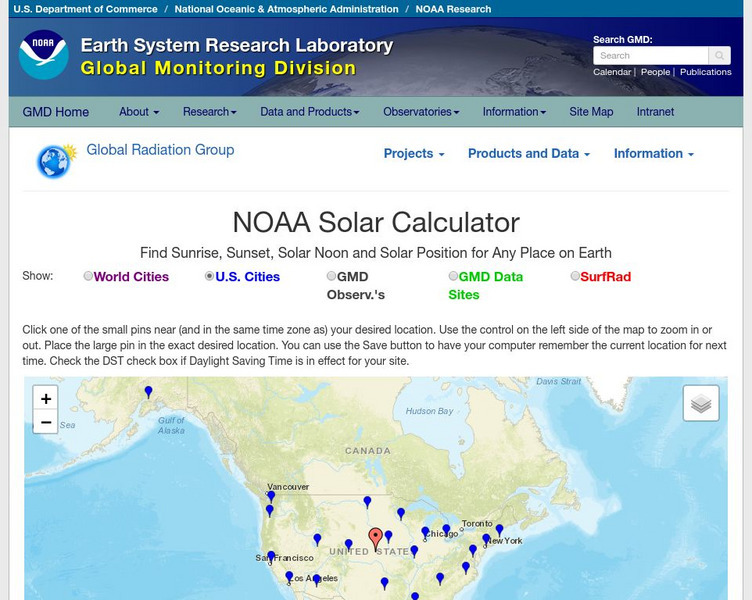Screen dimensions: 752x600
Task: Expand the Products and Data dropdown
Action: tap(529, 153)
